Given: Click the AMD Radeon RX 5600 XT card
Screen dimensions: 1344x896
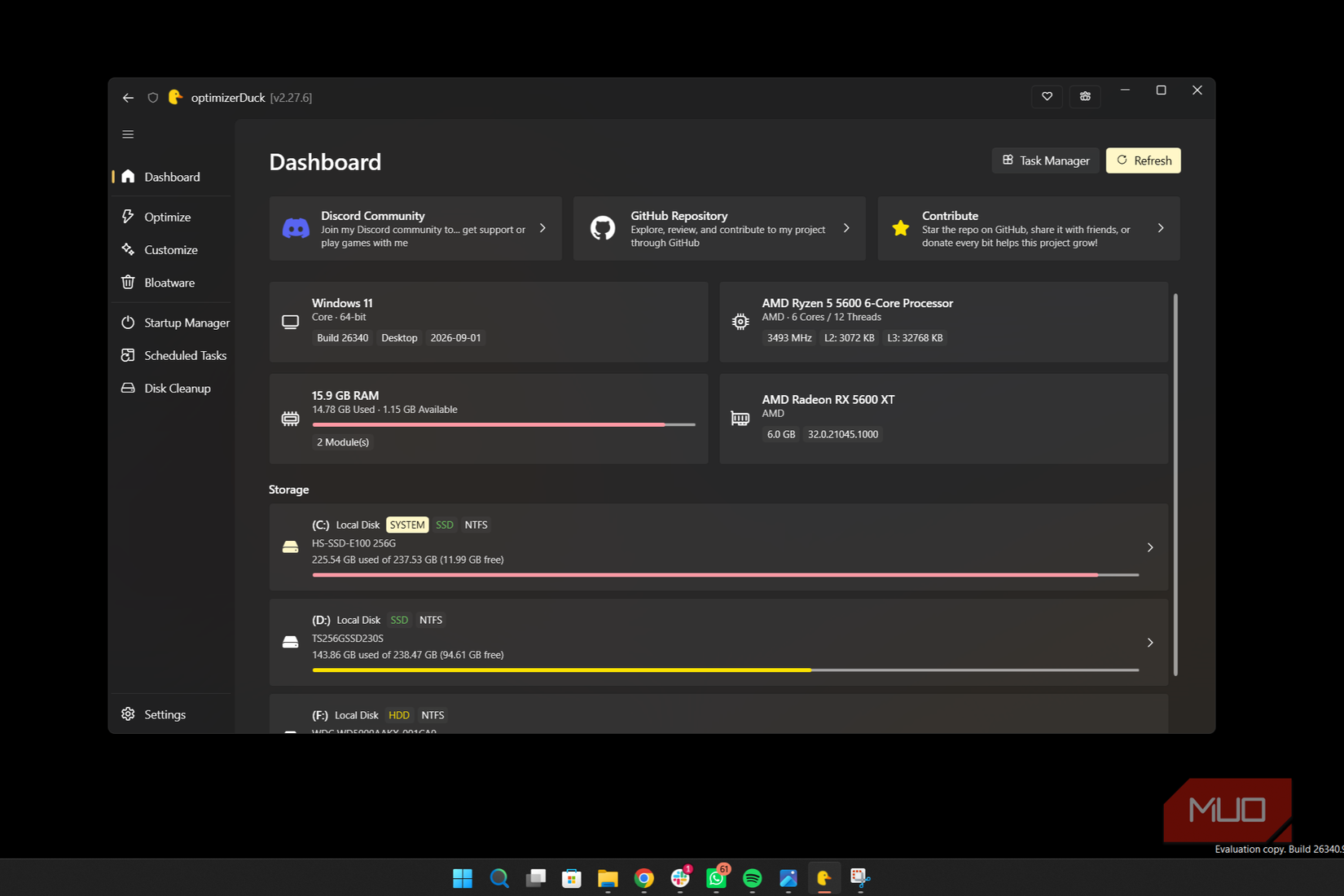Looking at the screenshot, I should click(x=944, y=419).
